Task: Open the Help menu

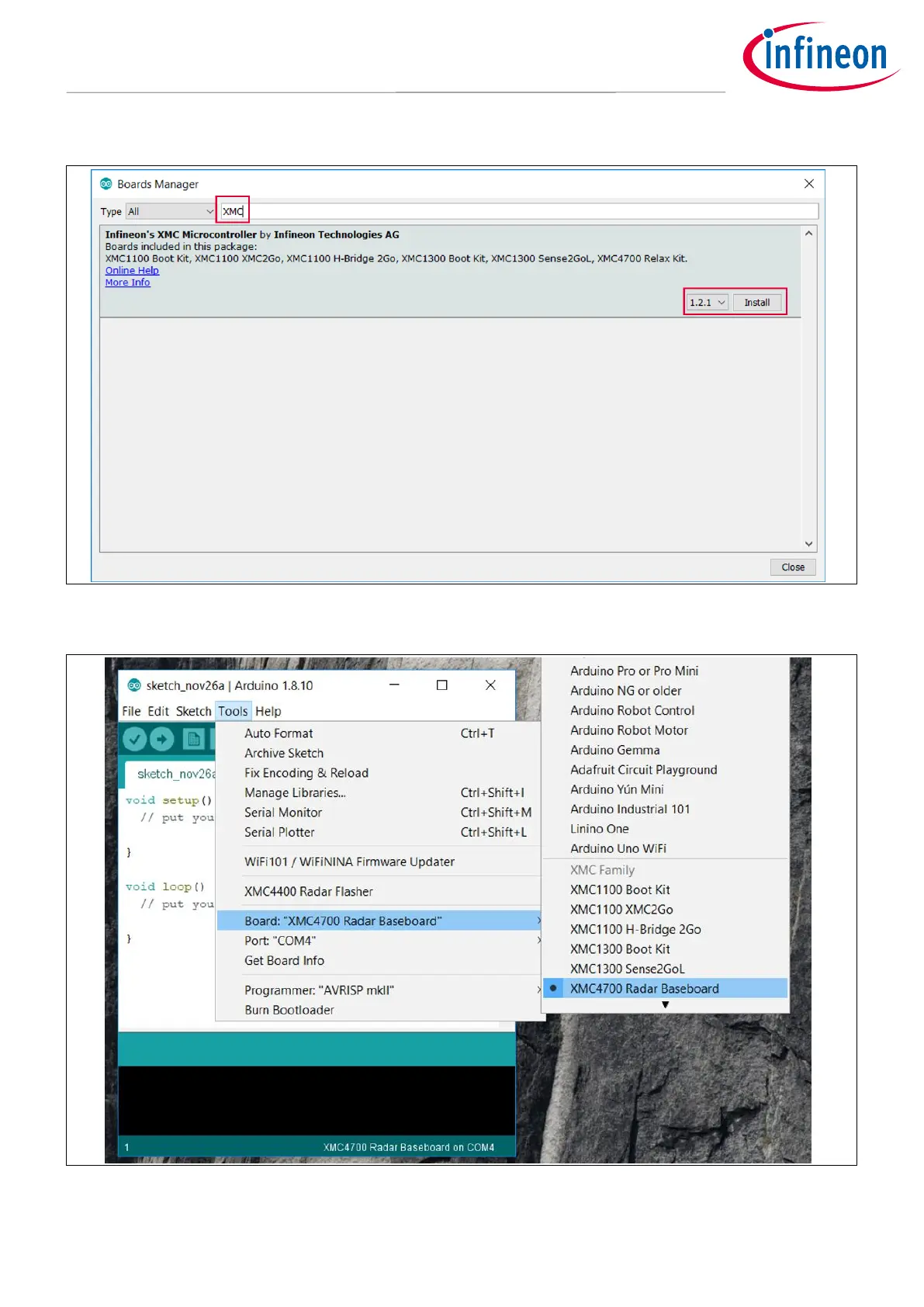Action: tap(268, 711)
